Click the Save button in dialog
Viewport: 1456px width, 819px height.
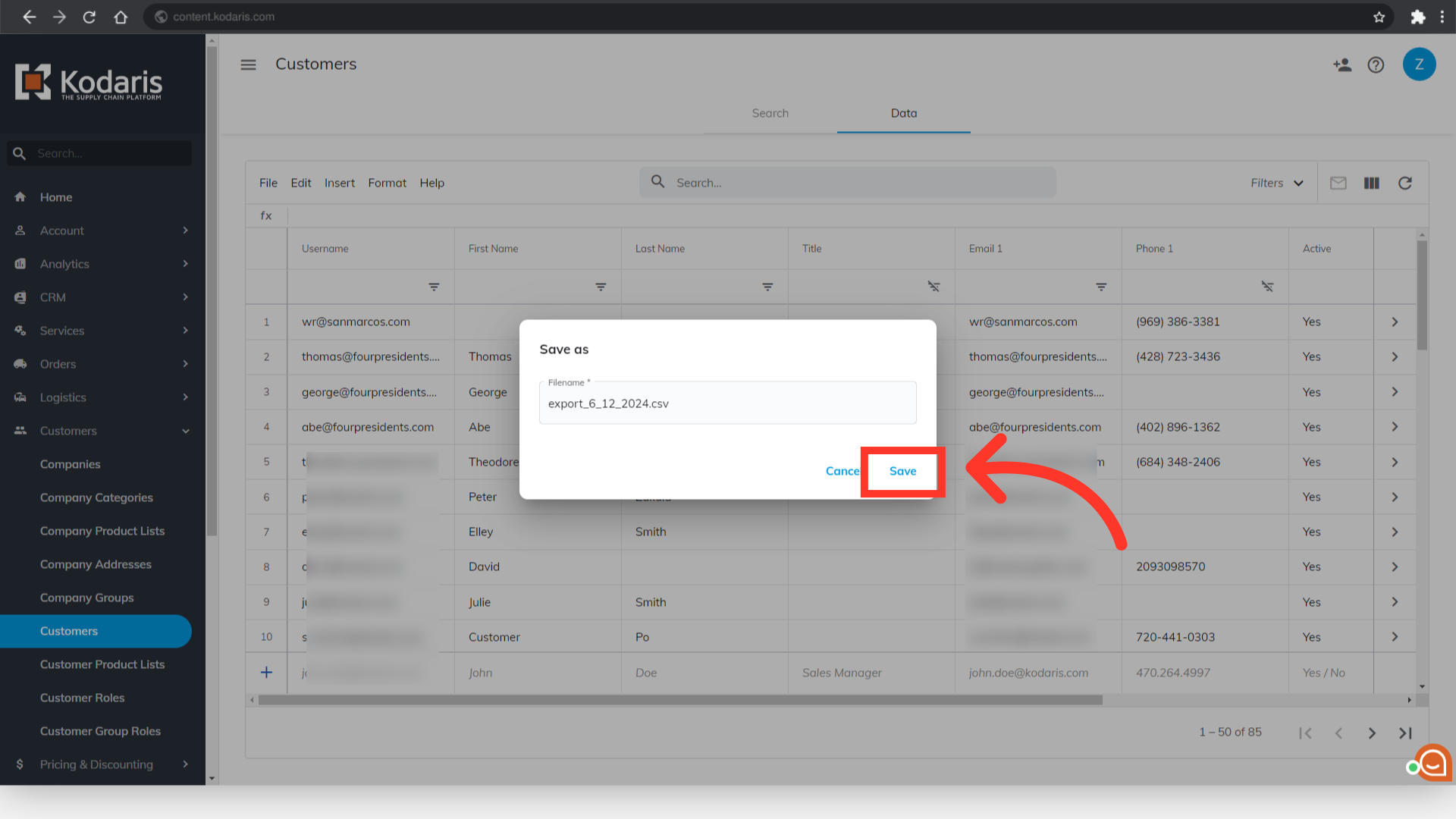click(x=902, y=471)
